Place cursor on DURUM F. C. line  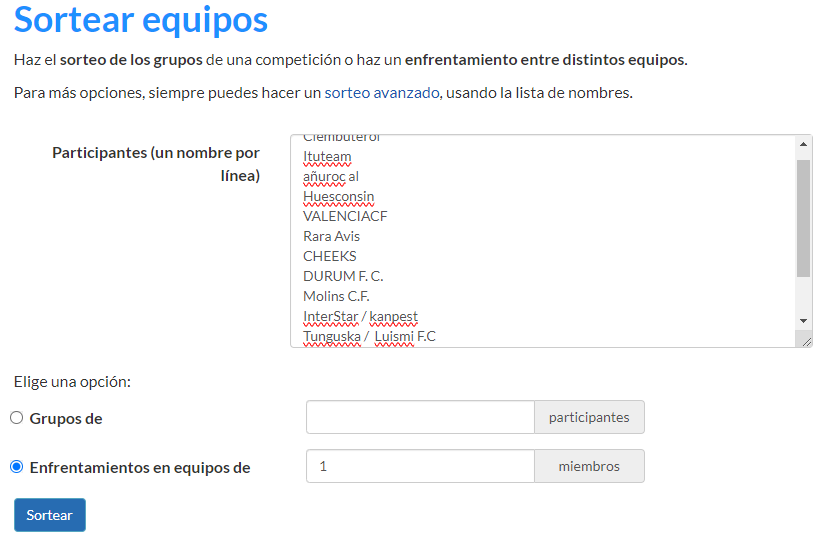pyautogui.click(x=343, y=276)
